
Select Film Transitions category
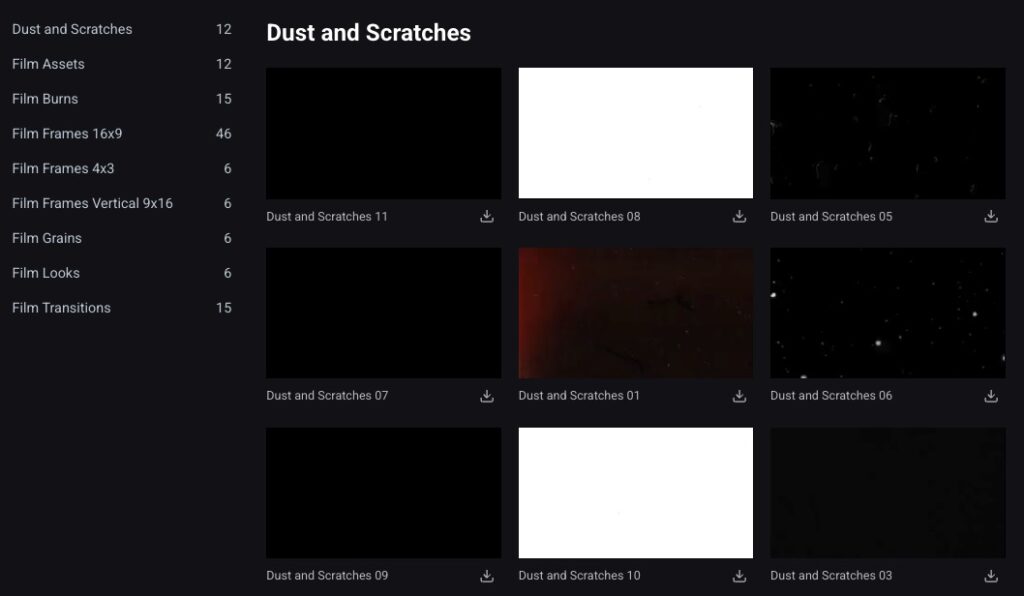tap(61, 308)
